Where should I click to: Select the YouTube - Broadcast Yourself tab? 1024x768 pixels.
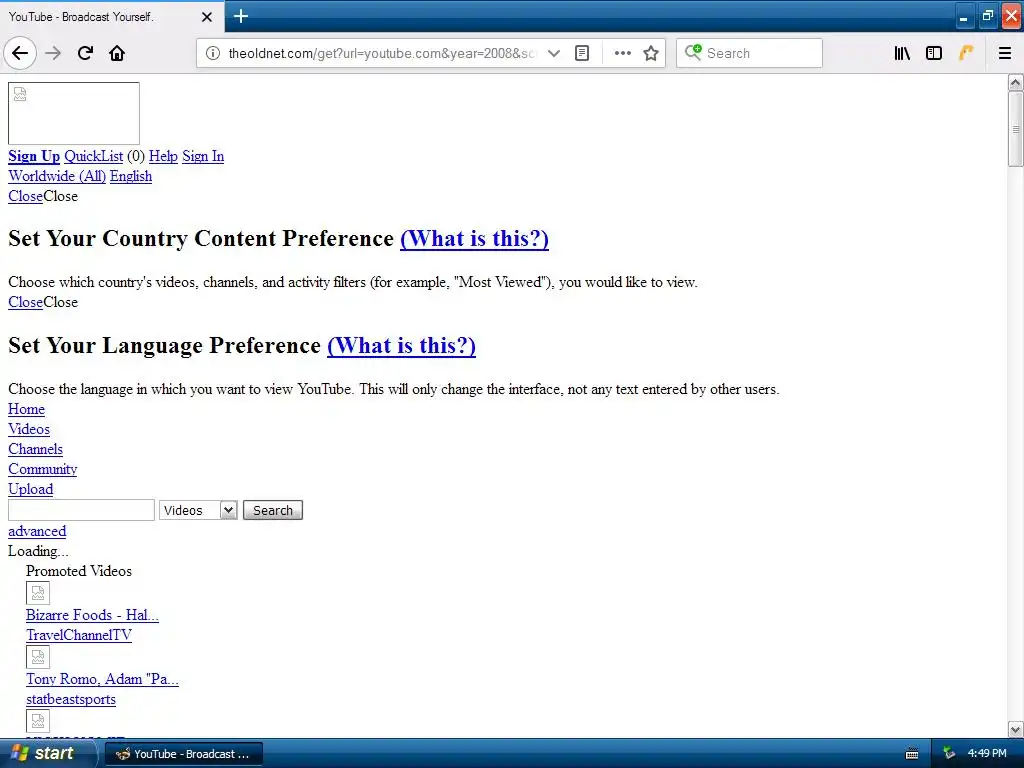(x=112, y=16)
